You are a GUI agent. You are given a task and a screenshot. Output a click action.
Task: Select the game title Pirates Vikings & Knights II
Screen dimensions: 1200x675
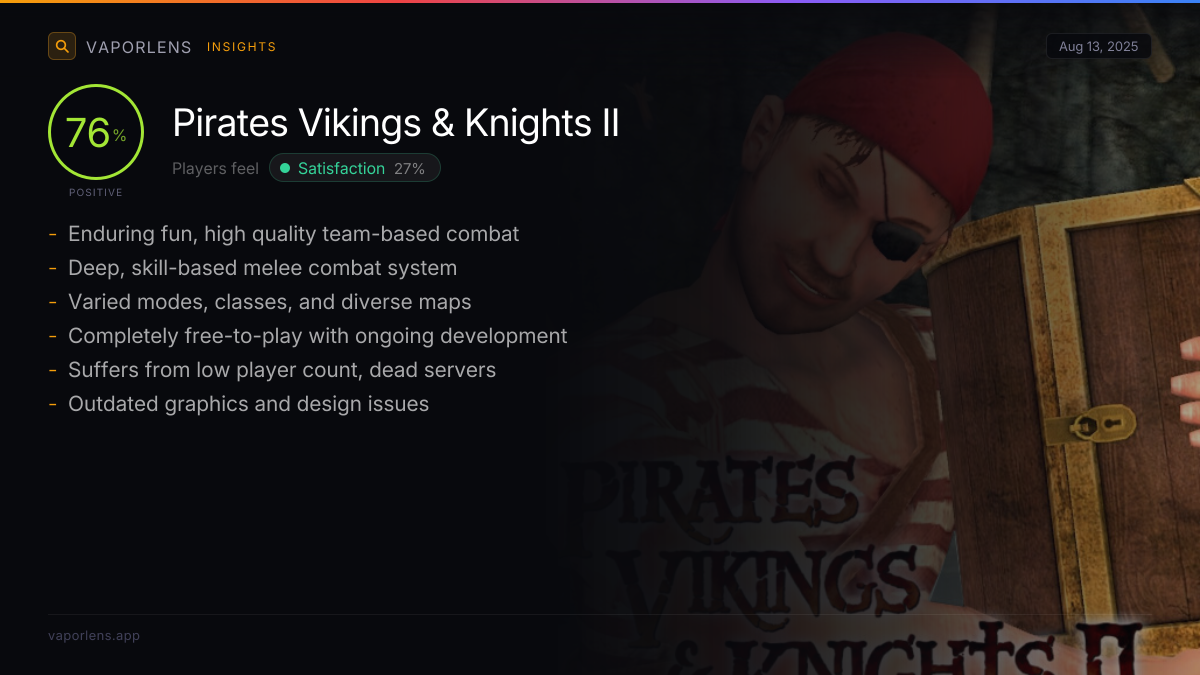(x=396, y=123)
